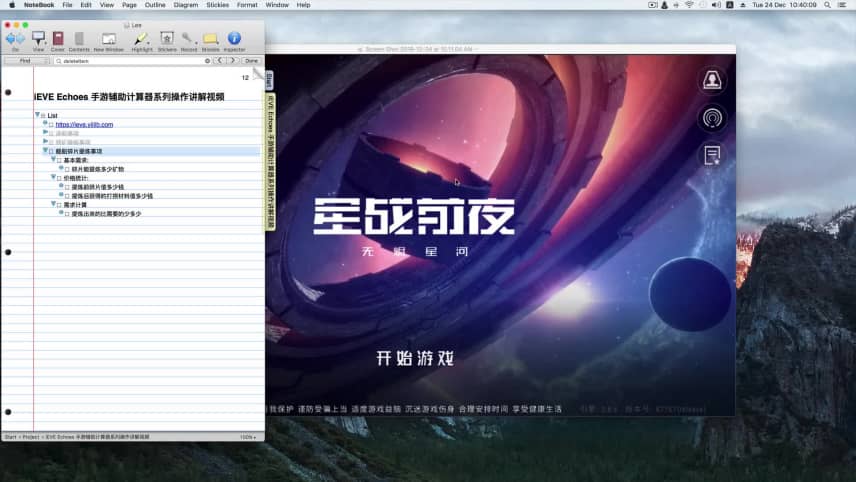Toggle checkbox on the 需求计算 row
856x482 pixels.
[x=60, y=205]
